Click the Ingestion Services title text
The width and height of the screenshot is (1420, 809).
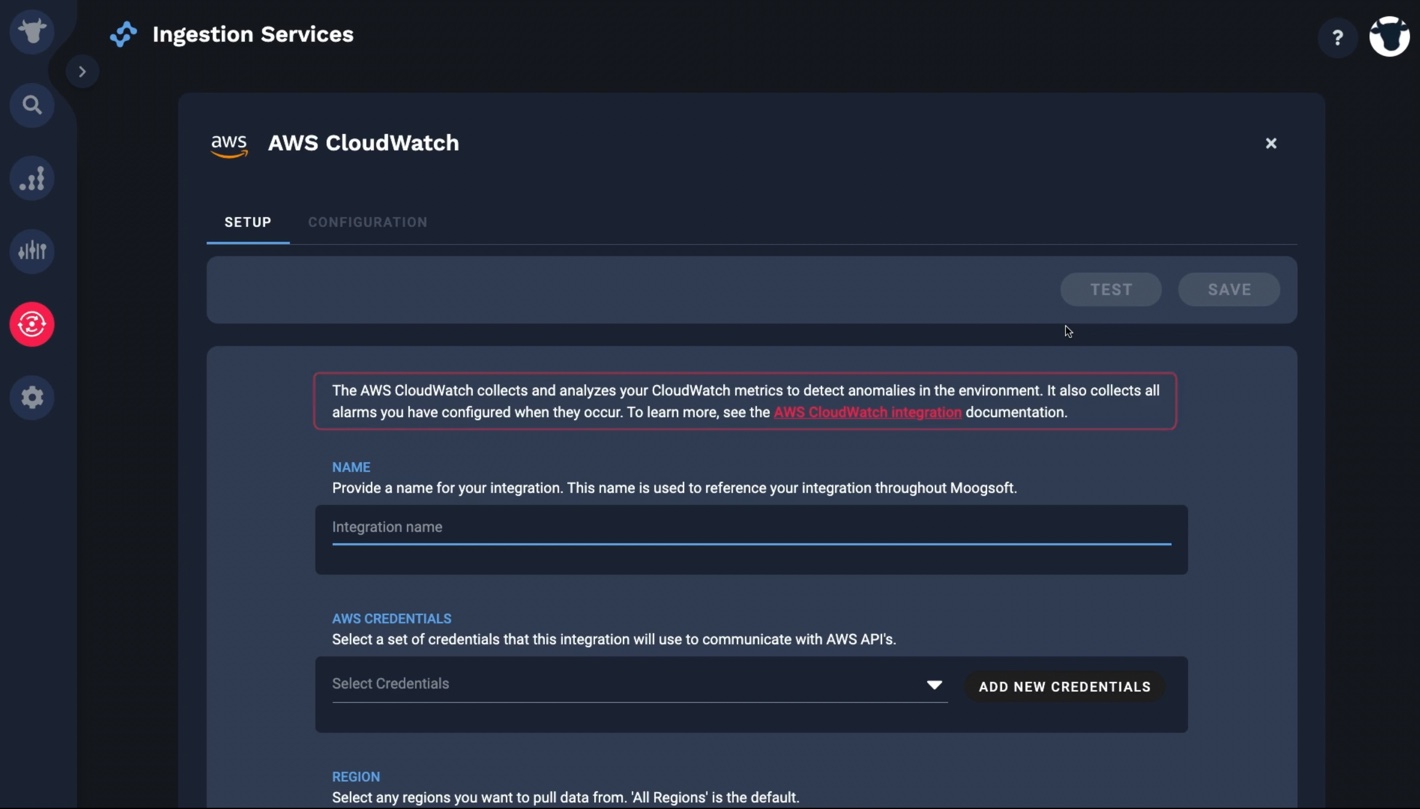(253, 34)
